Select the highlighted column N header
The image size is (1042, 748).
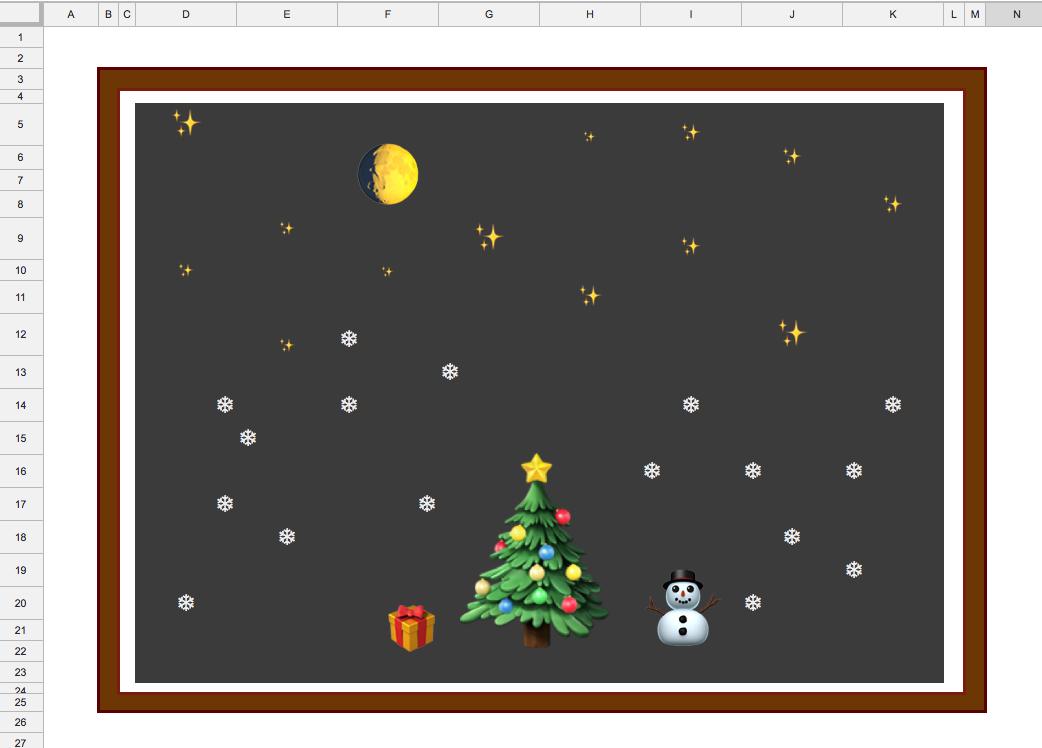1014,14
